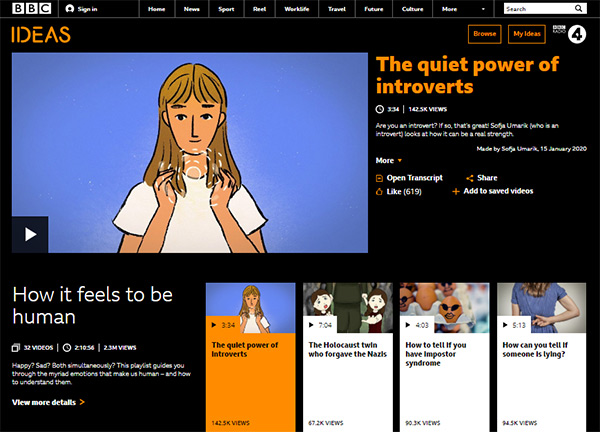The image size is (600, 432).
Task: Click the 32 VIDEOS playlist count
Action: 38,348
